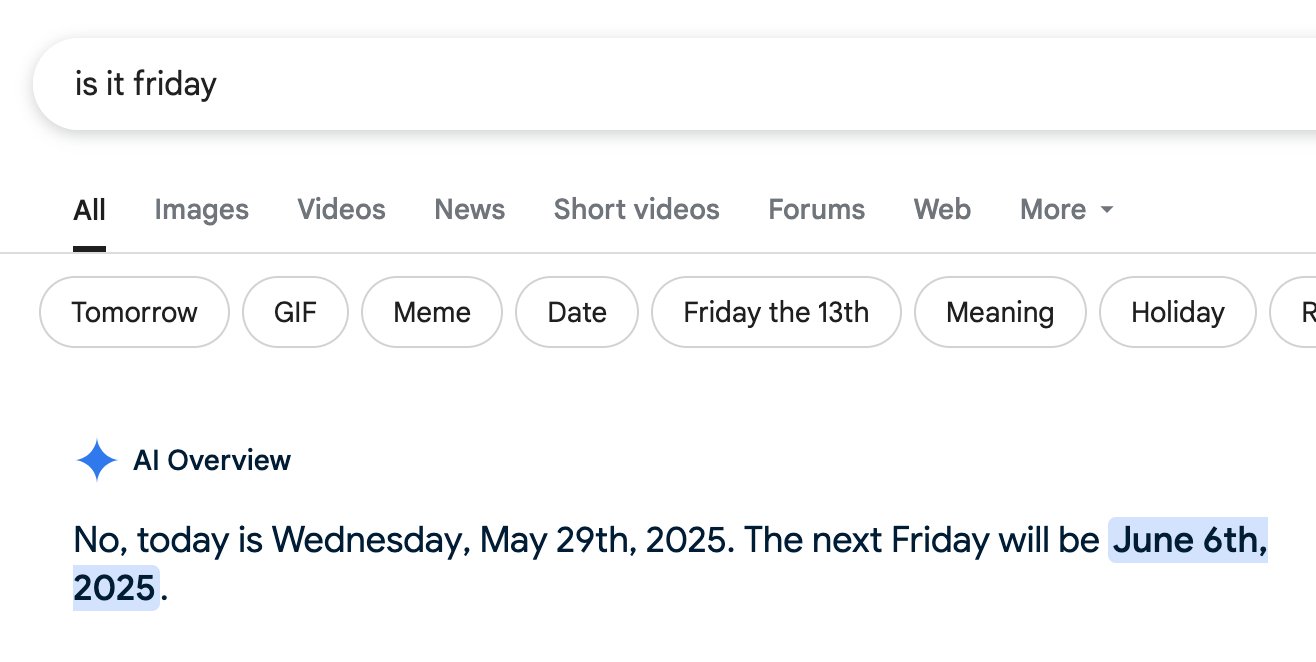
Task: Switch to the Images tab
Action: 201,210
